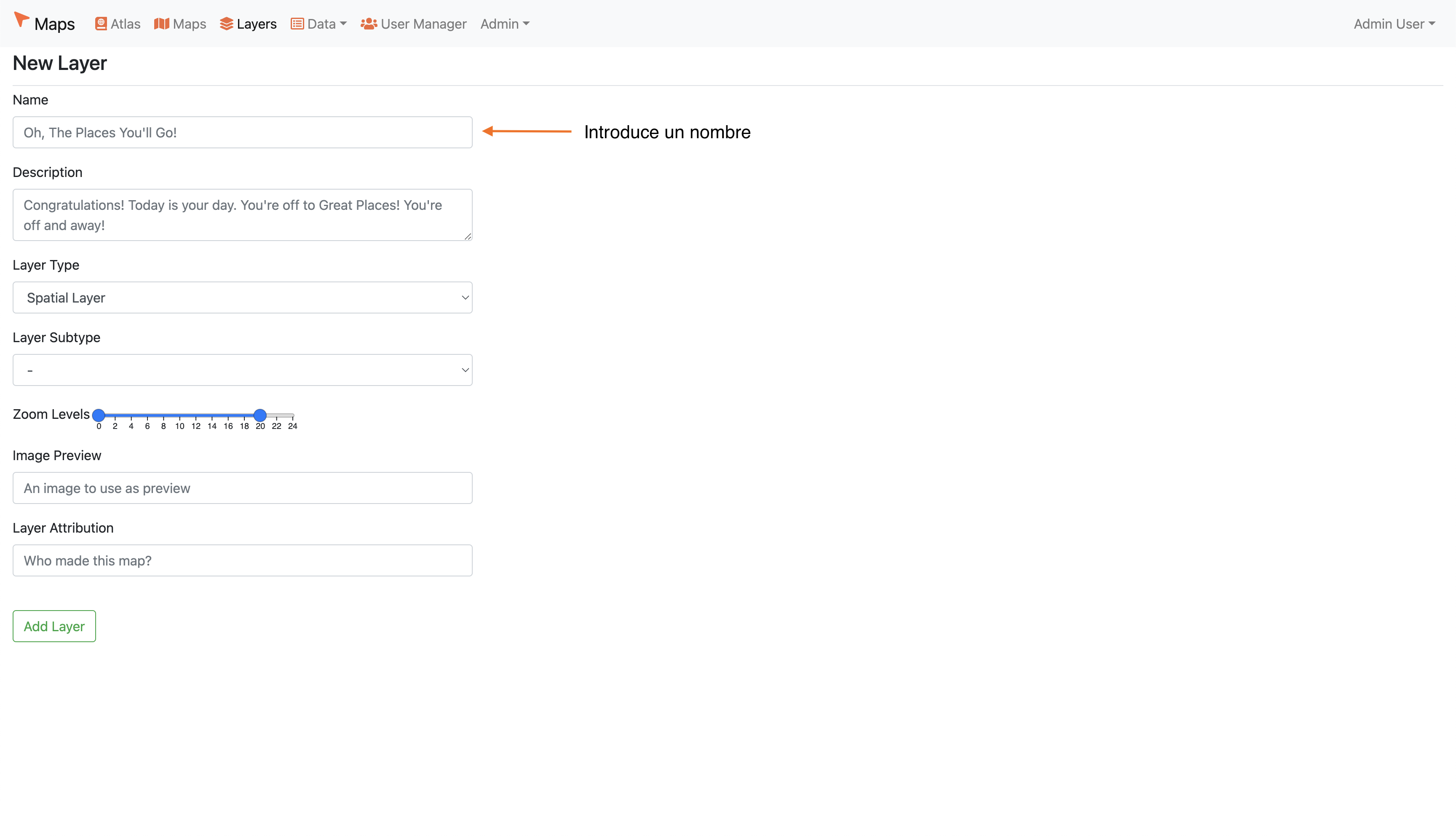Viewport: 1456px width, 836px height.
Task: Click the Data table icon in navbar
Action: pos(297,24)
